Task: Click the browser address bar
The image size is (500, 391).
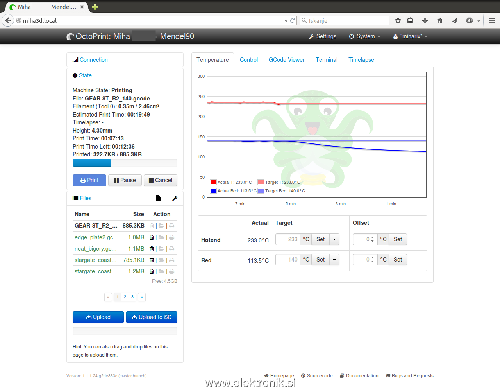Action: click(150, 21)
